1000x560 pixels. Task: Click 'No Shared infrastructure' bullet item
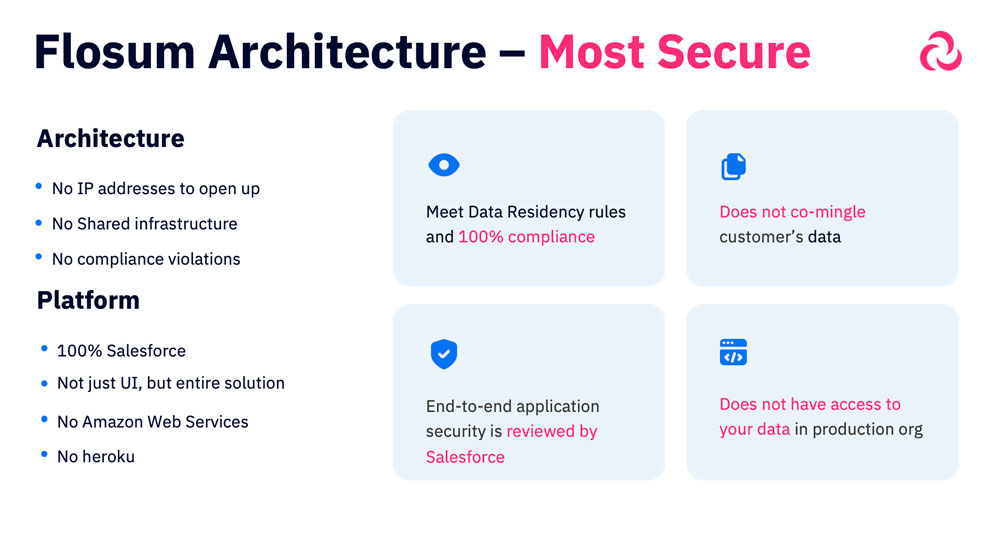[x=144, y=224]
